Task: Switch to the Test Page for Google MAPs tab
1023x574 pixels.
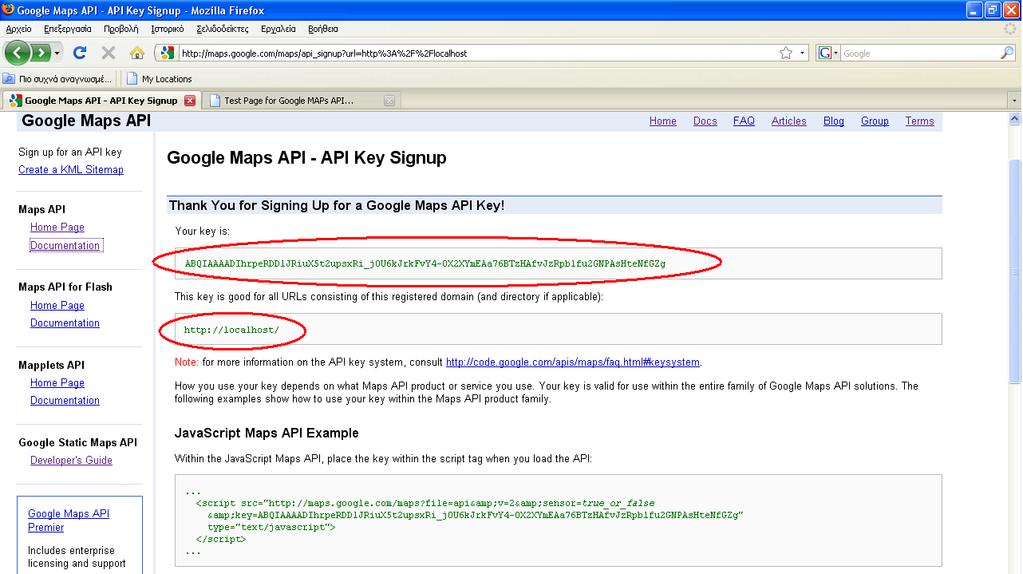Action: (289, 100)
